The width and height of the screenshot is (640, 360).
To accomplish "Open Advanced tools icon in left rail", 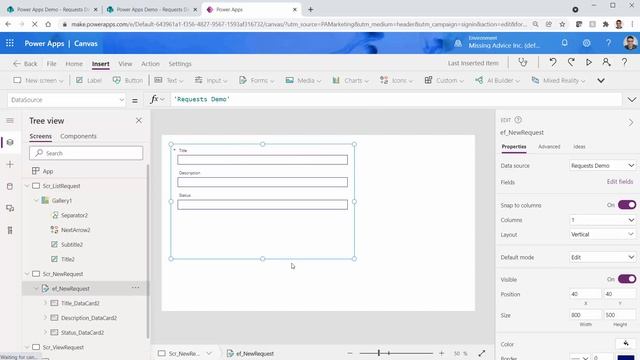I will tap(10, 231).
